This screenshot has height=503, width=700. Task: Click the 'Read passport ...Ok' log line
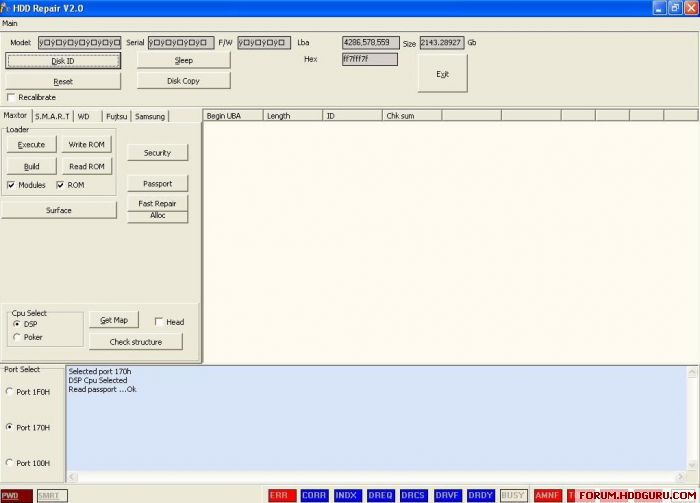(x=102, y=390)
